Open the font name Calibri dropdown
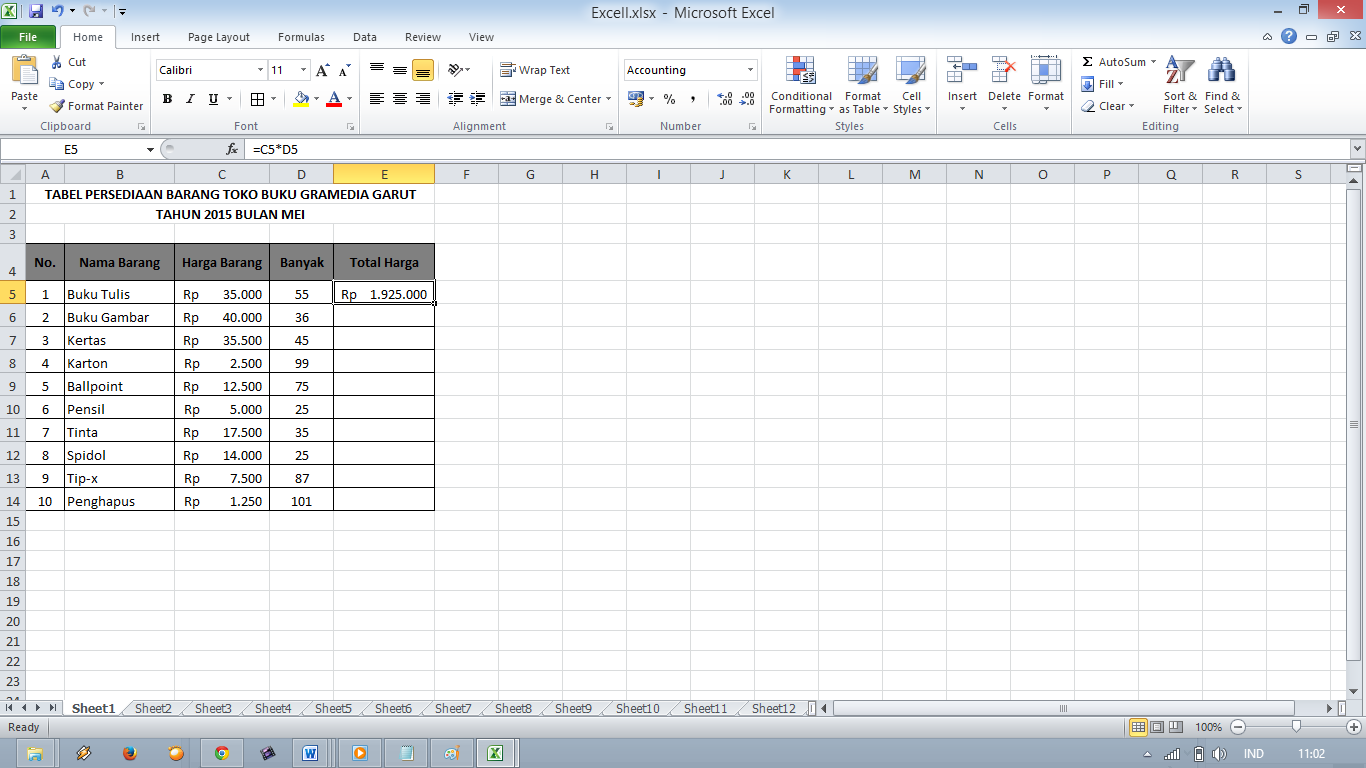The image size is (1366, 768). click(260, 70)
